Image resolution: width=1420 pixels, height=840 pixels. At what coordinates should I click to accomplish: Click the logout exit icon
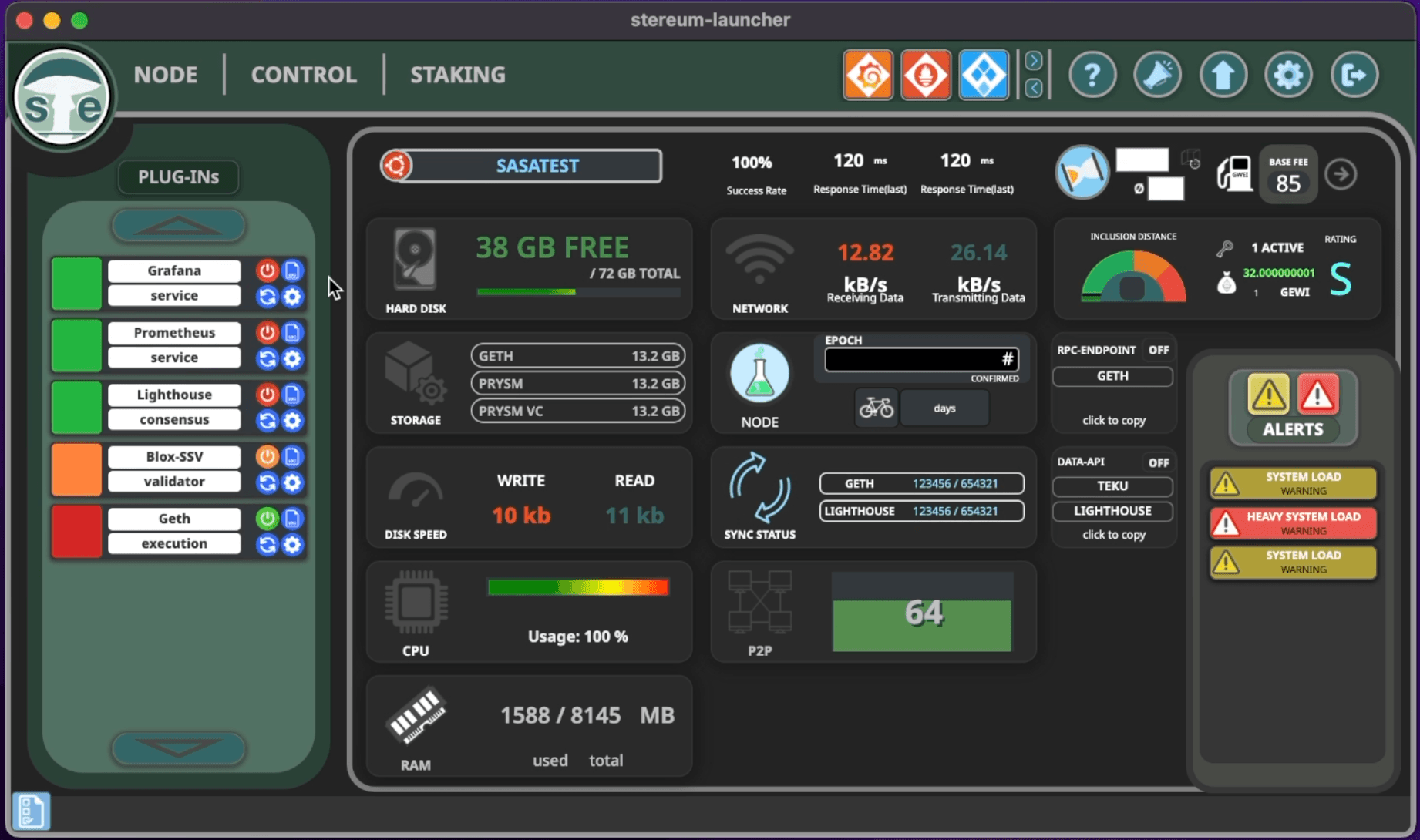[1354, 76]
